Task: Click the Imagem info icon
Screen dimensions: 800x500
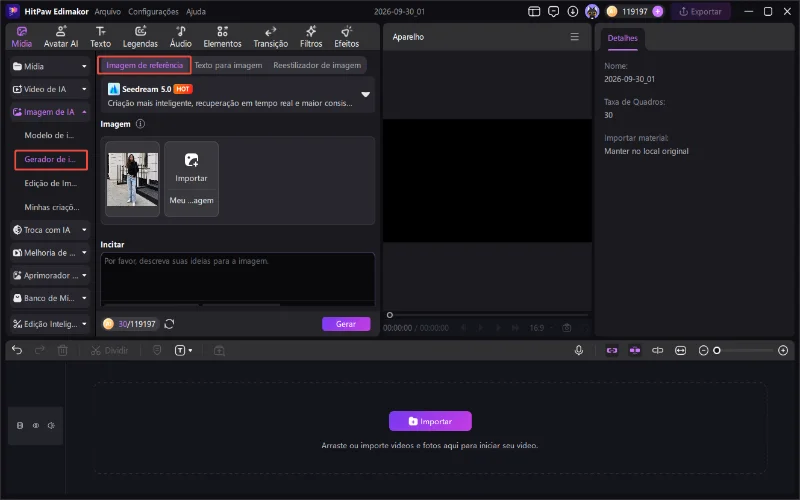Action: pos(140,124)
